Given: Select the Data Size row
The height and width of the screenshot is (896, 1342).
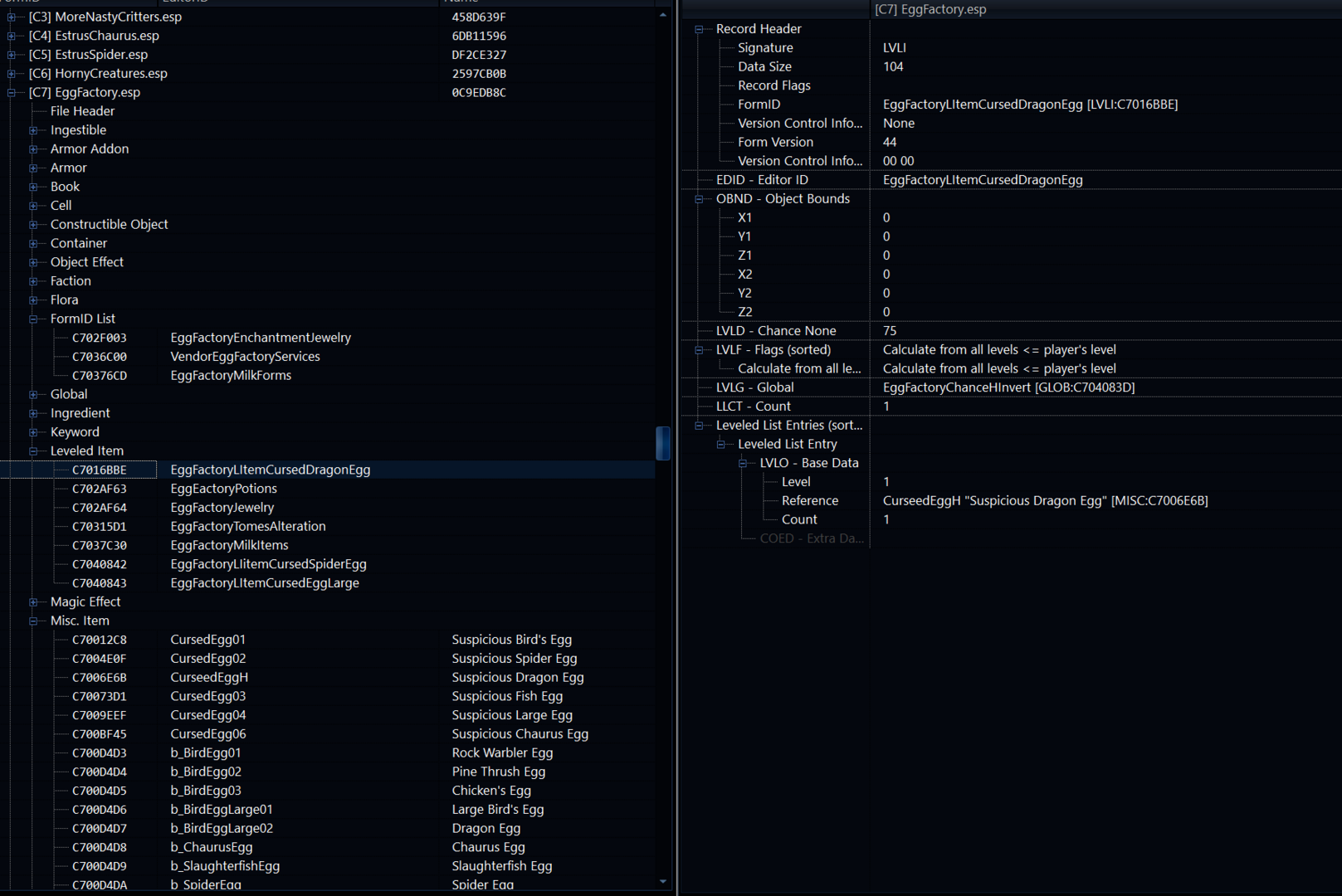Looking at the screenshot, I should coord(1011,67).
